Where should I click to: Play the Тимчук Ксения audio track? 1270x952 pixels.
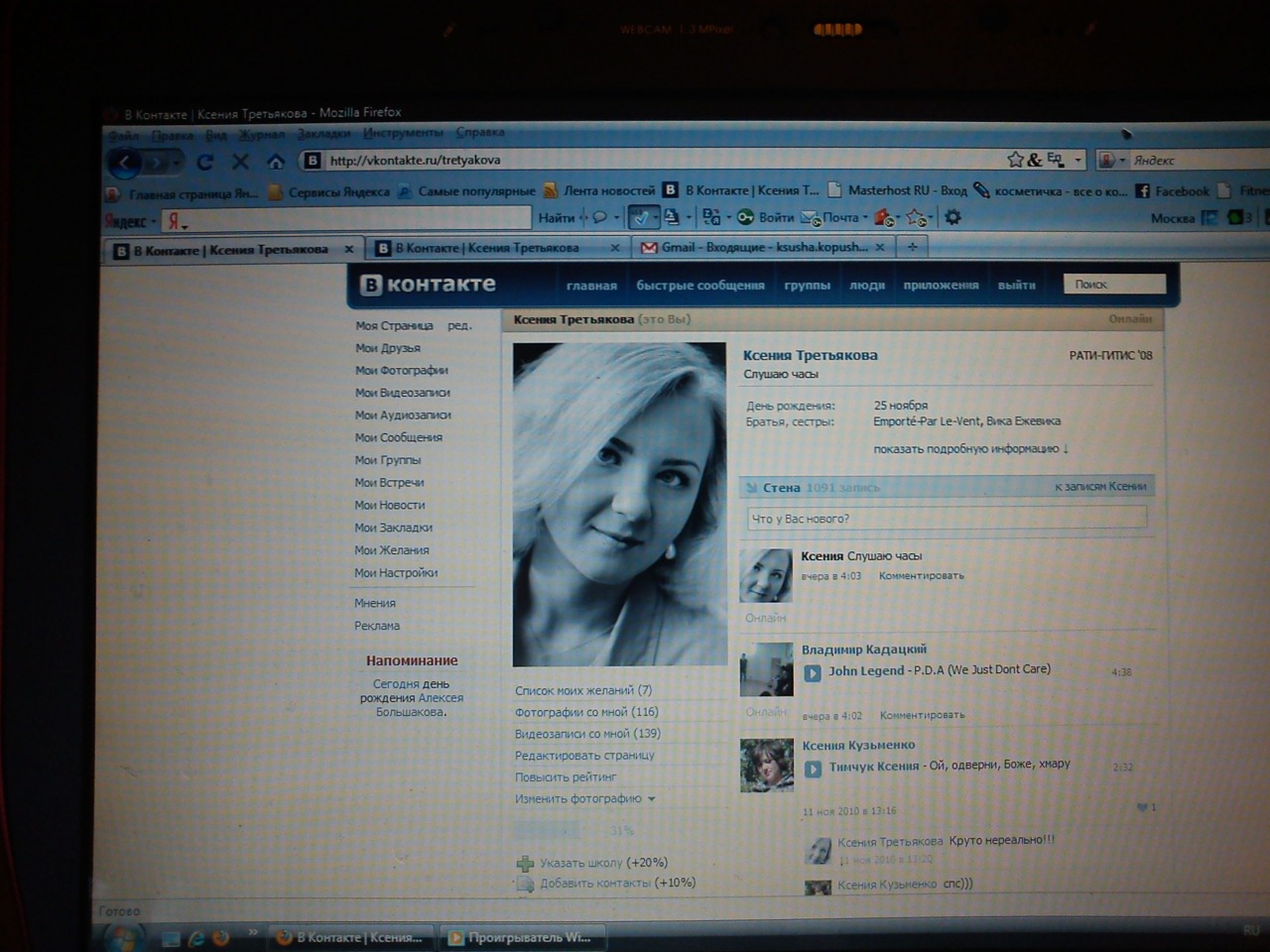(813, 768)
